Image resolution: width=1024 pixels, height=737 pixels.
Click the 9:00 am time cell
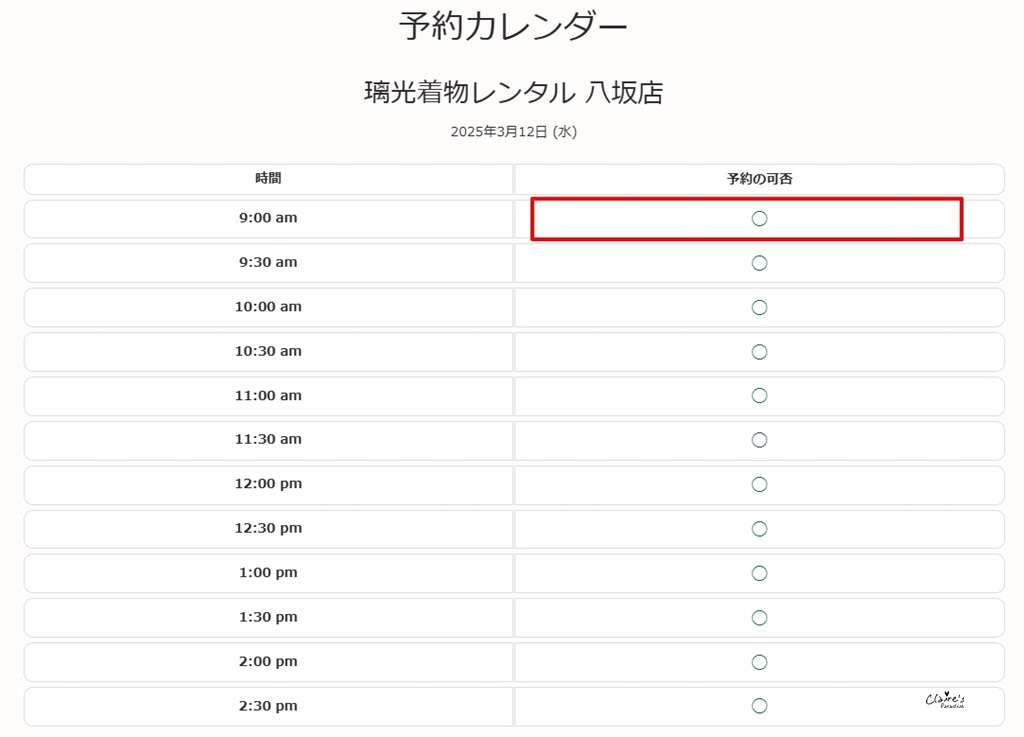click(x=268, y=218)
